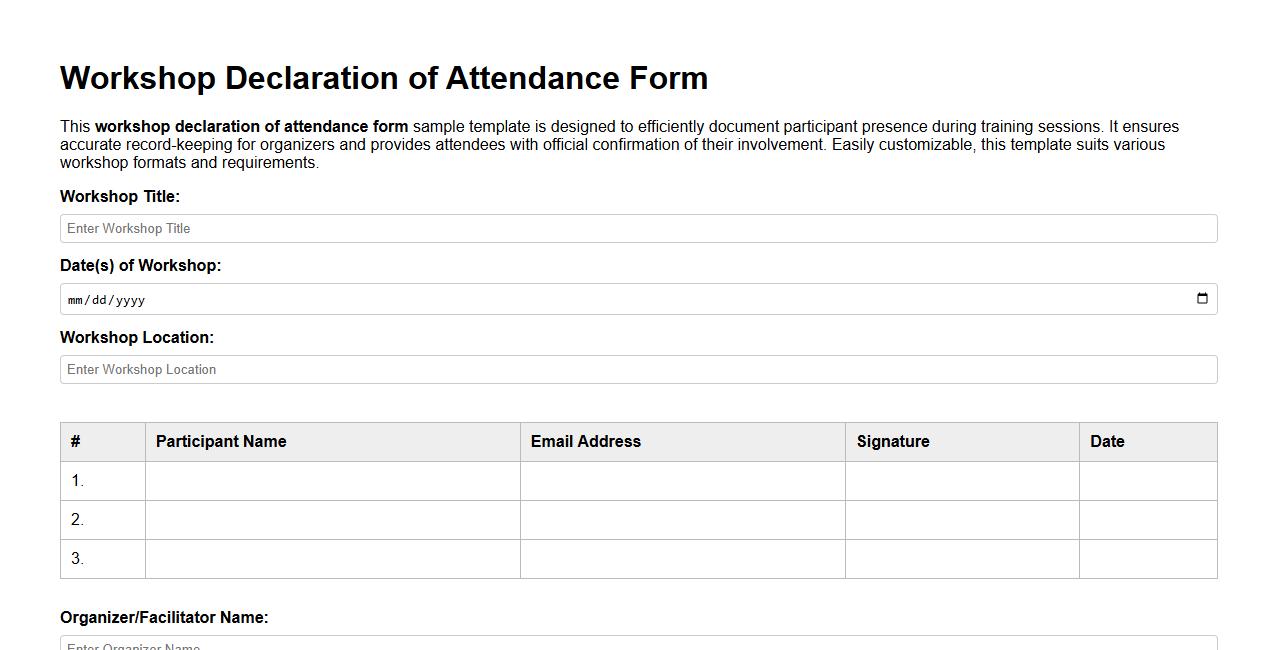Image resolution: width=1278 pixels, height=650 pixels.
Task: Click the Signature cell in row 3
Action: point(961,558)
